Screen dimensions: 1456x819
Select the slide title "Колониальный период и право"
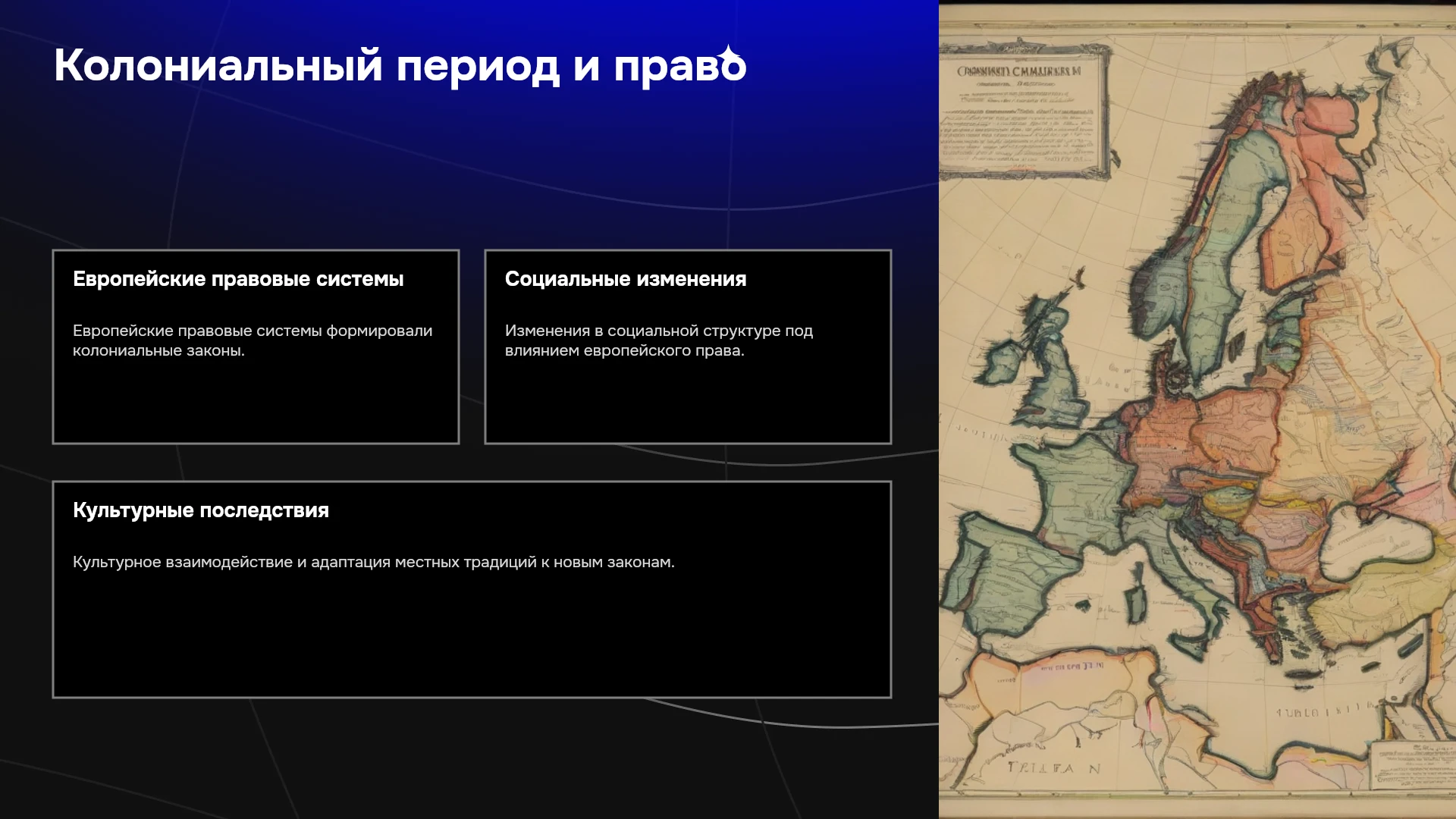coord(400,66)
